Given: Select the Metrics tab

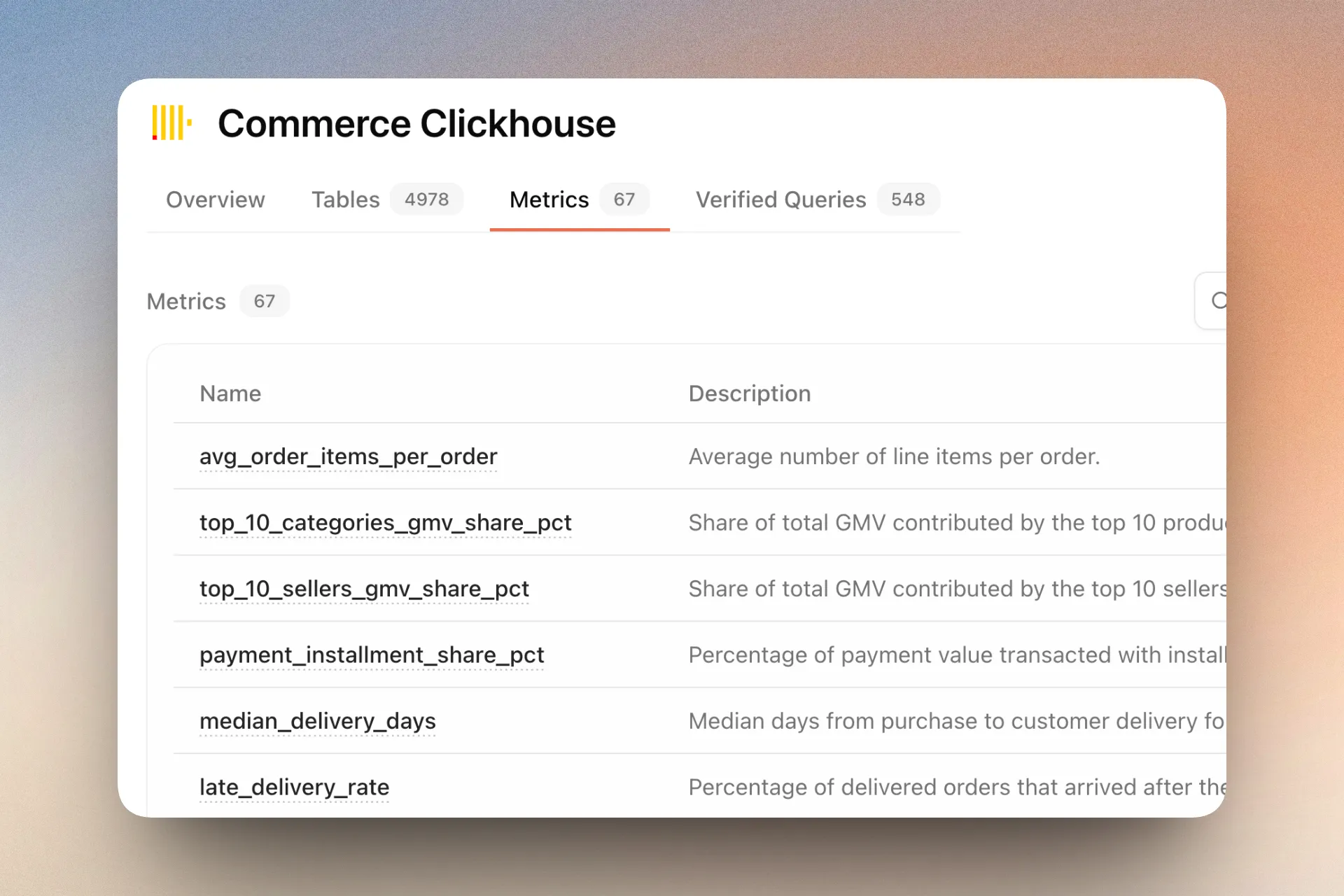Looking at the screenshot, I should coord(580,199).
